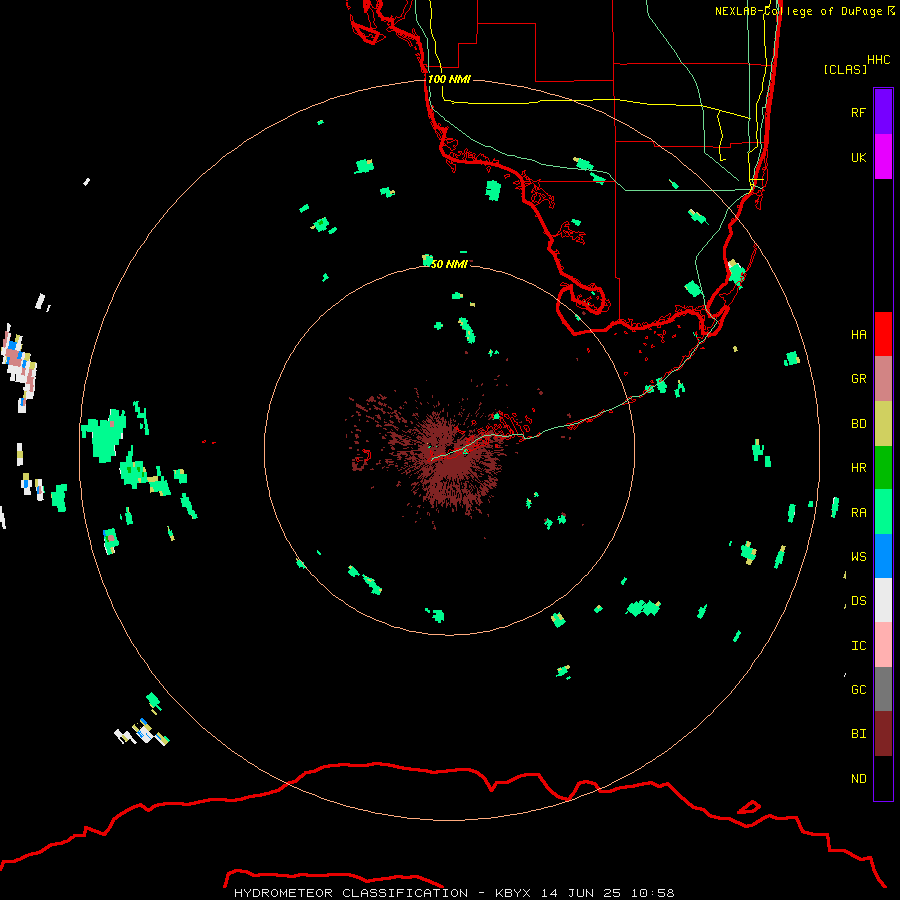
Task: Select the IC ice crystals pink swatch
Action: pos(883,645)
